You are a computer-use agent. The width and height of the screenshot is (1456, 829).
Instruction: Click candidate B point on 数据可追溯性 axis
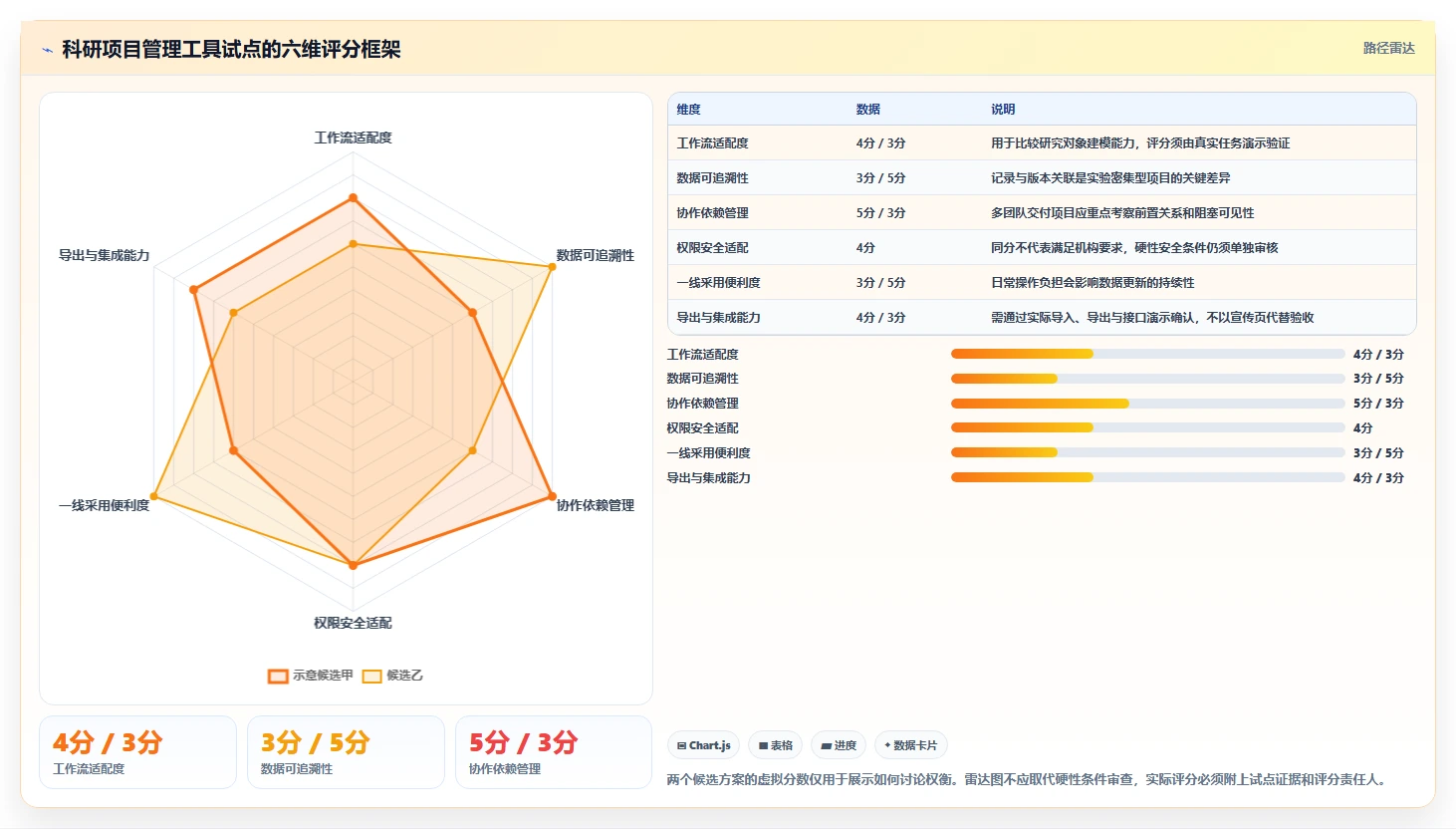click(552, 266)
